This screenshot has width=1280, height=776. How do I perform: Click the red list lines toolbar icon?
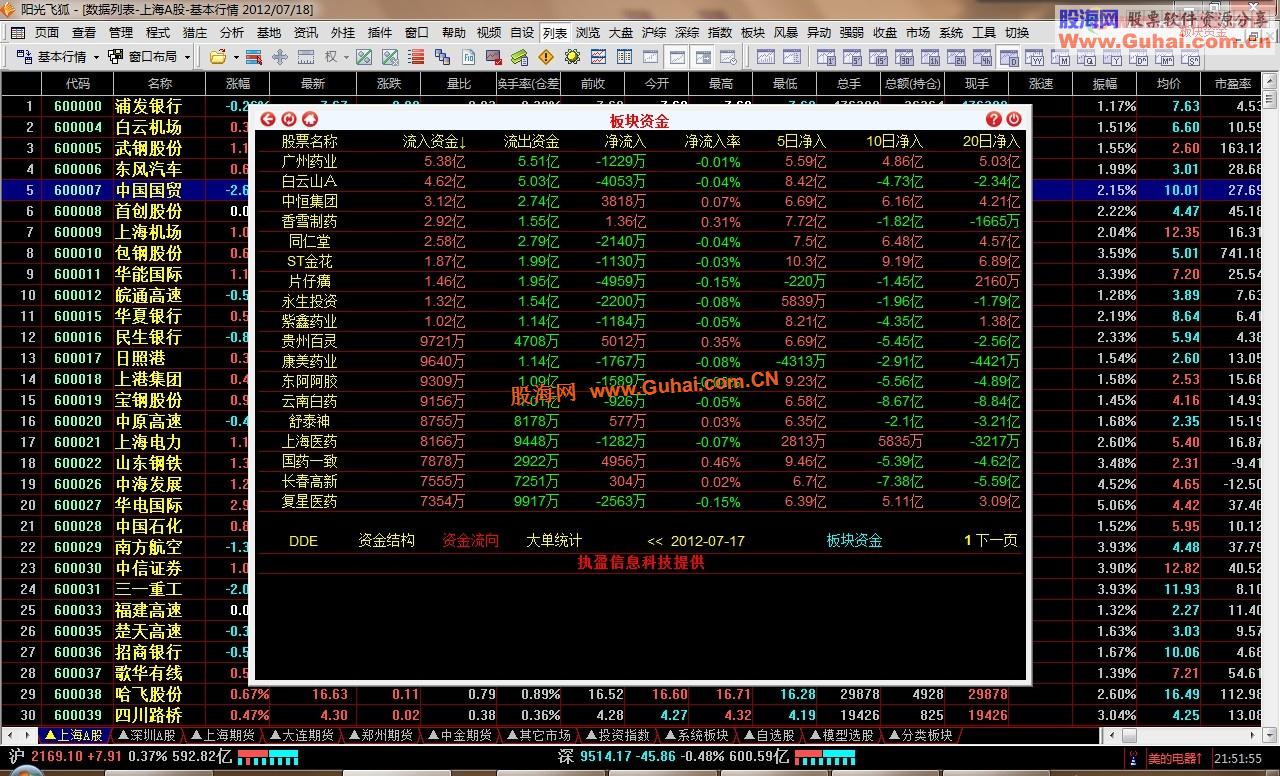coord(416,57)
